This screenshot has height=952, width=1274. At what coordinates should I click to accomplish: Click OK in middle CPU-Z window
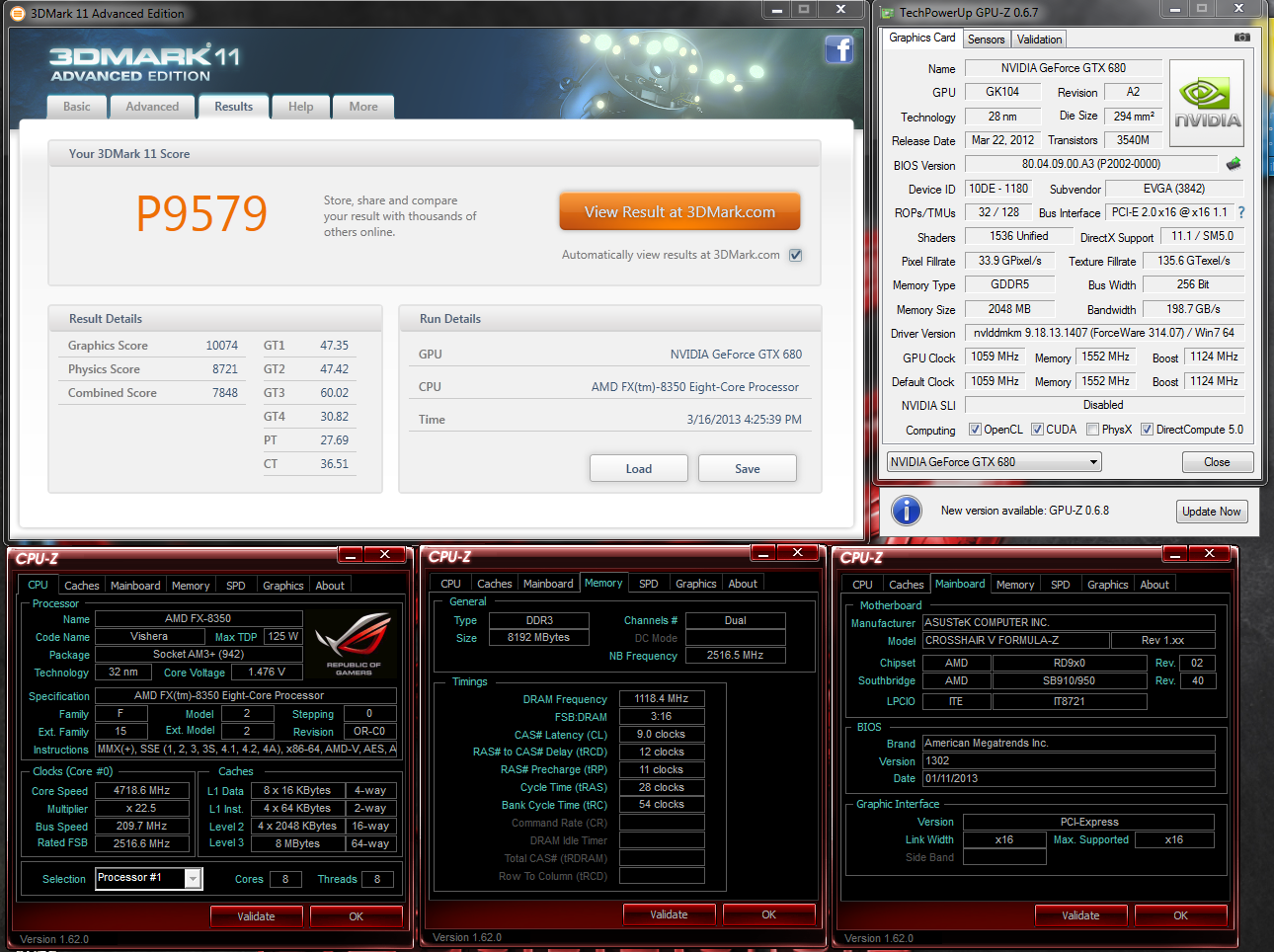click(768, 914)
